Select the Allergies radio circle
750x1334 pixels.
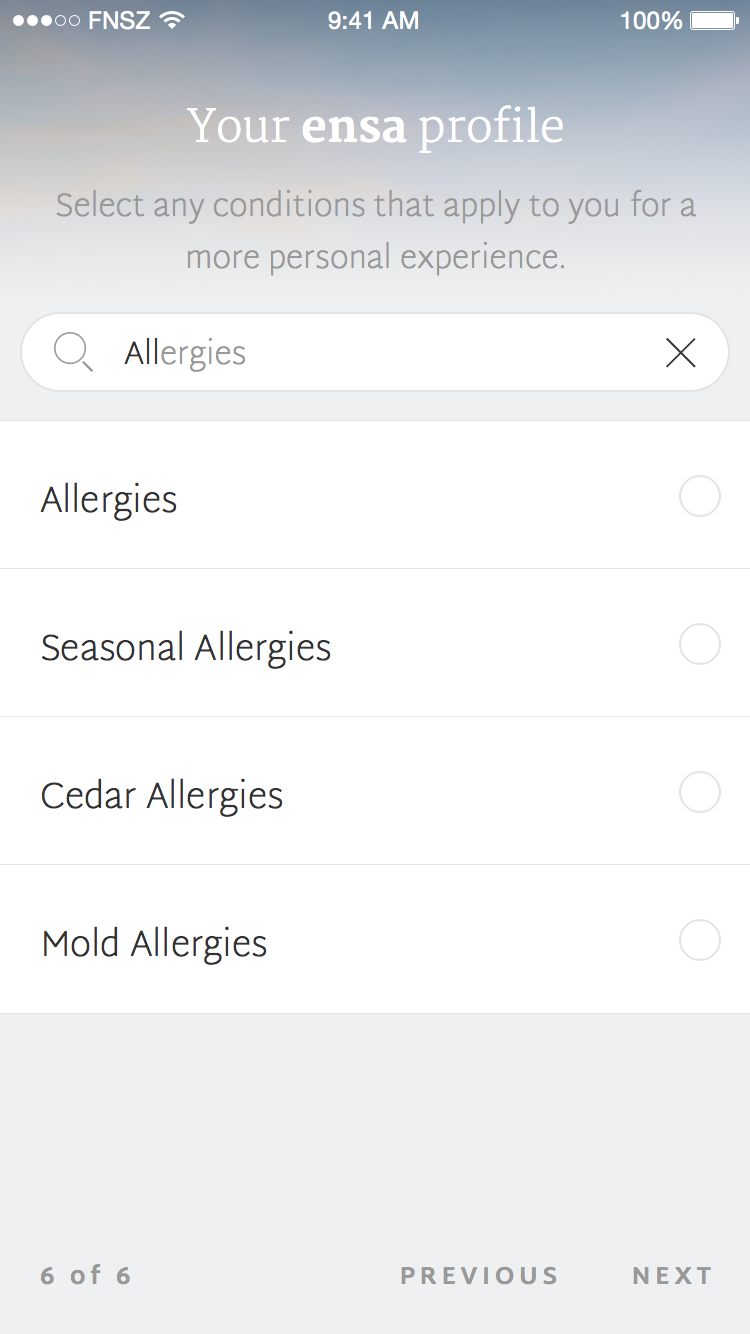[x=699, y=497]
